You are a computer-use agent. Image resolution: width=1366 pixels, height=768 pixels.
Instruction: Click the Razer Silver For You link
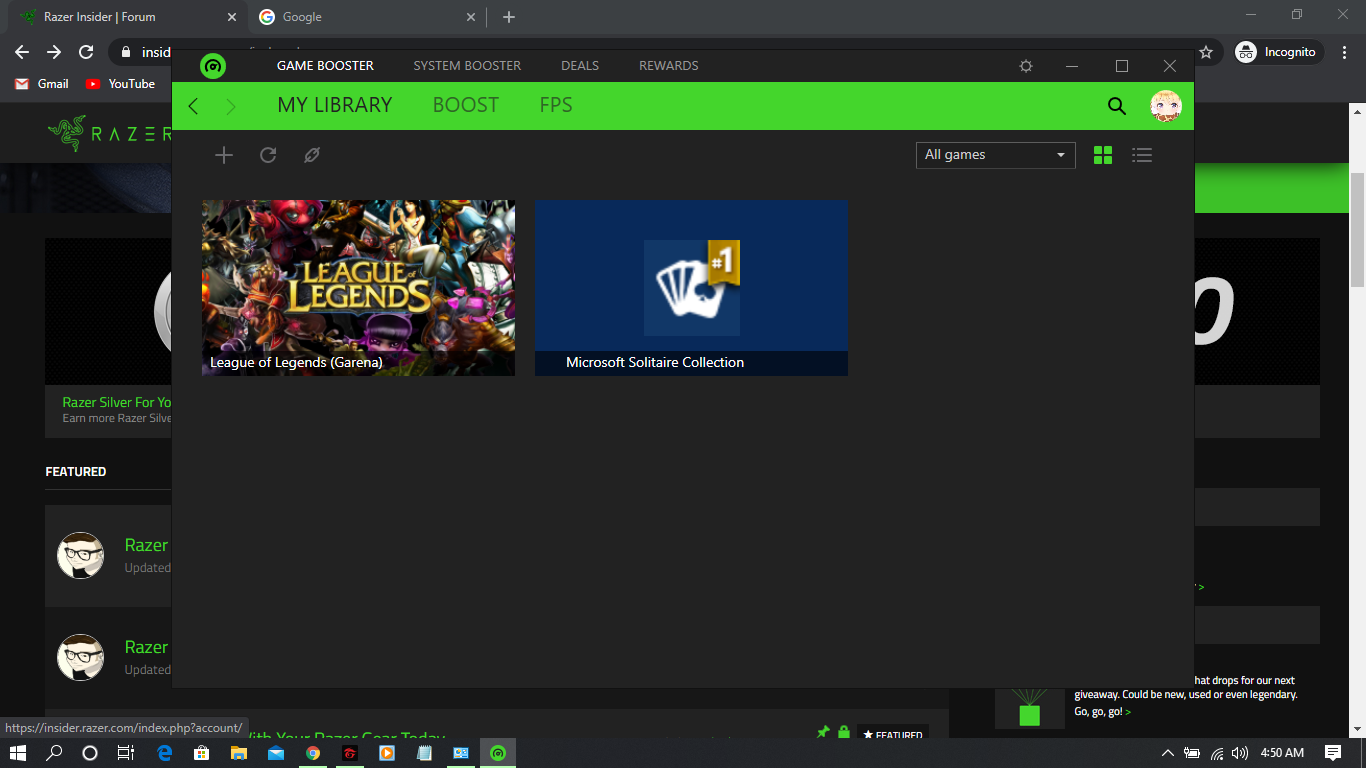(117, 402)
